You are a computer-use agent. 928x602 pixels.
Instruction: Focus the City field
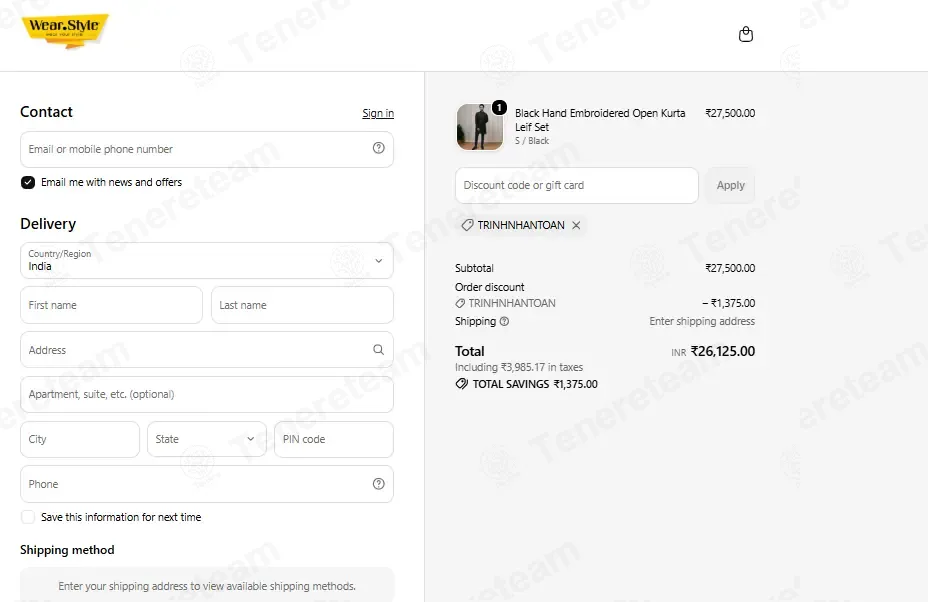click(x=80, y=439)
